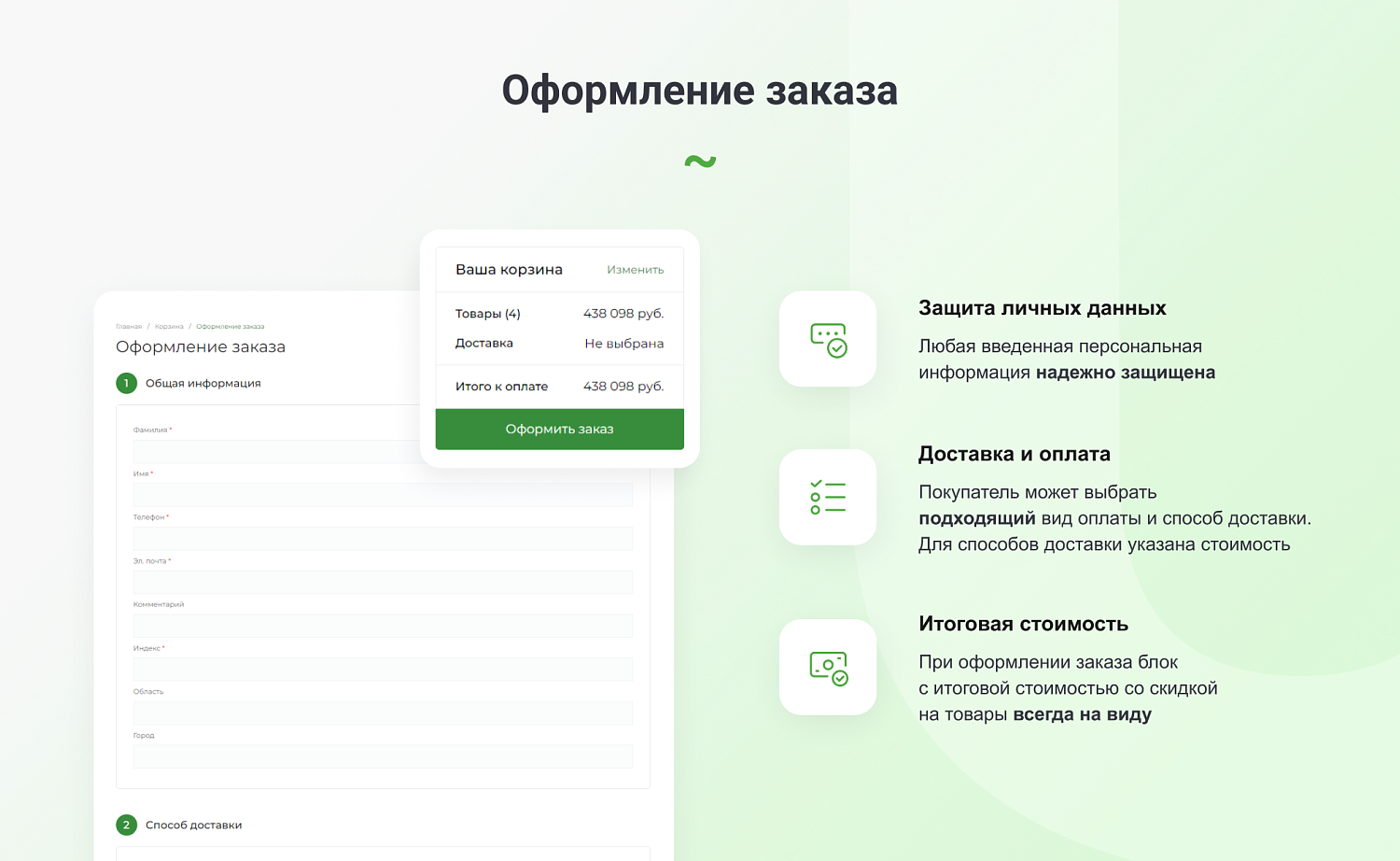Click into the «Имя» text field

click(383, 494)
